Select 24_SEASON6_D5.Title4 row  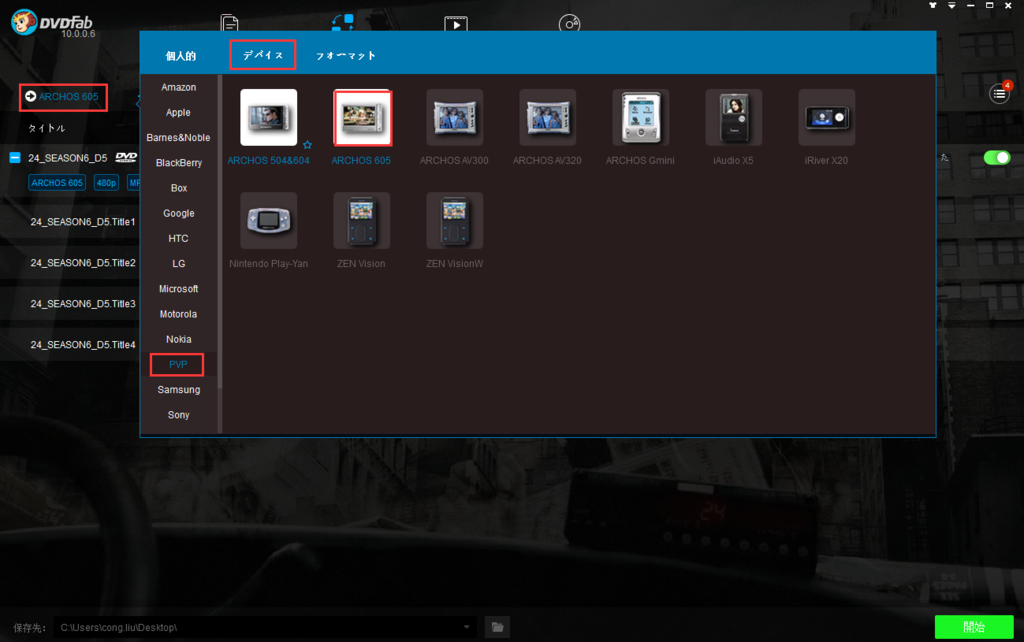[83, 344]
